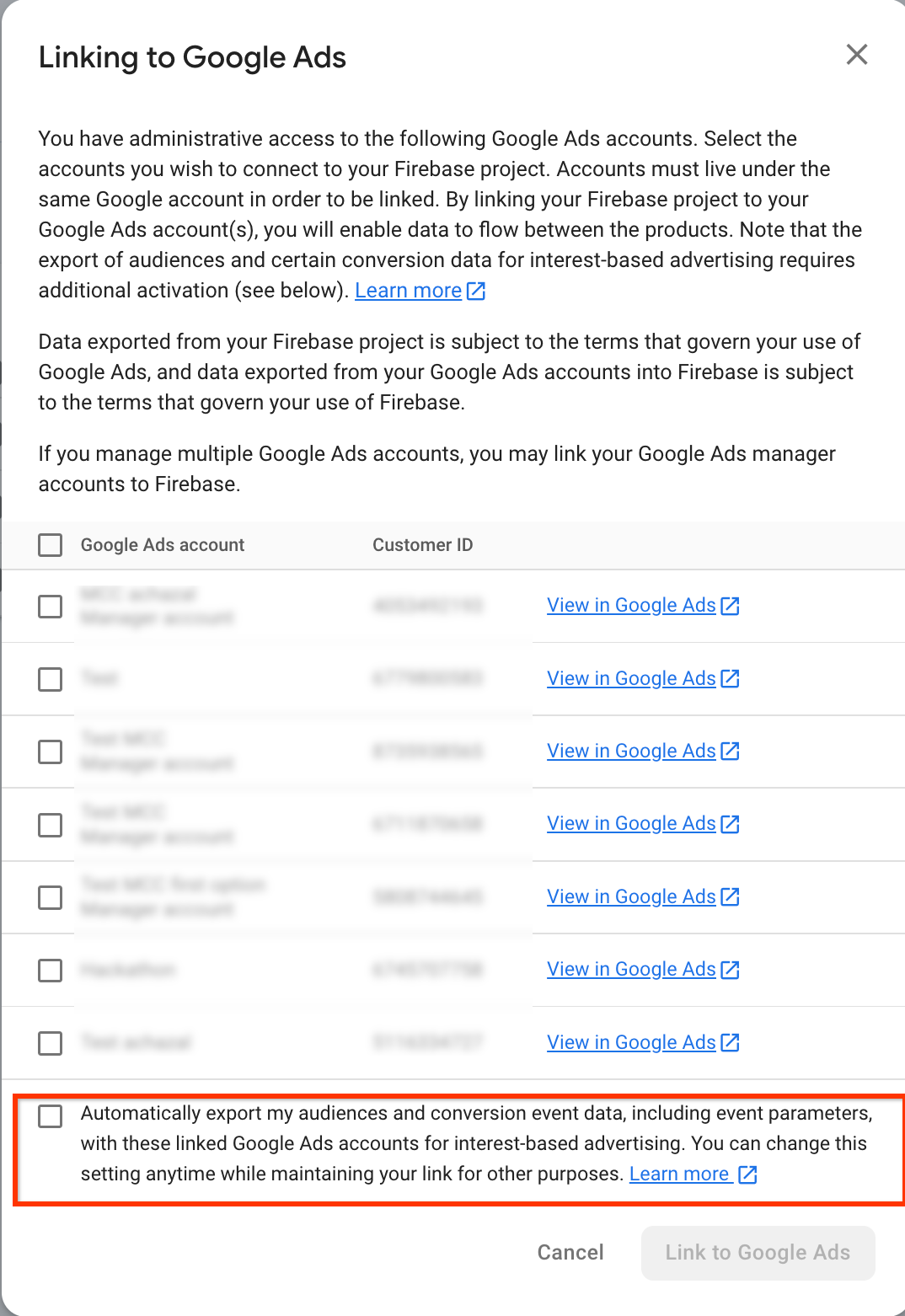
Task: Click the Cancel button
Action: click(x=570, y=1253)
